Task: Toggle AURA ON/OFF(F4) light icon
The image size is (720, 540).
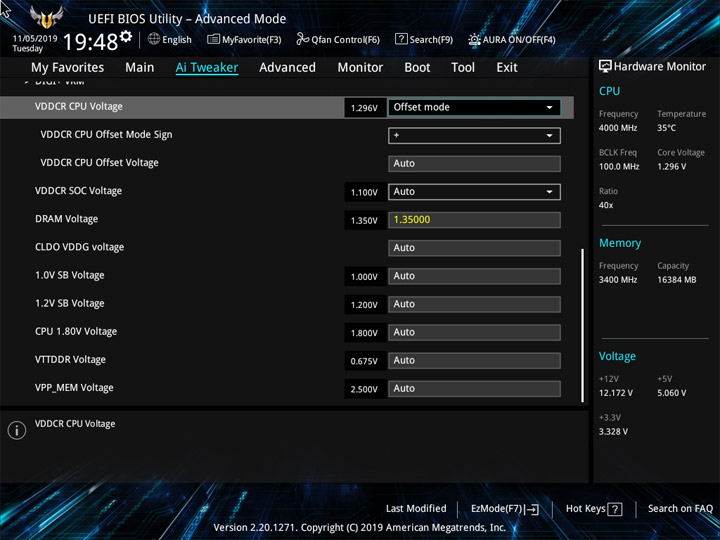Action: click(474, 39)
